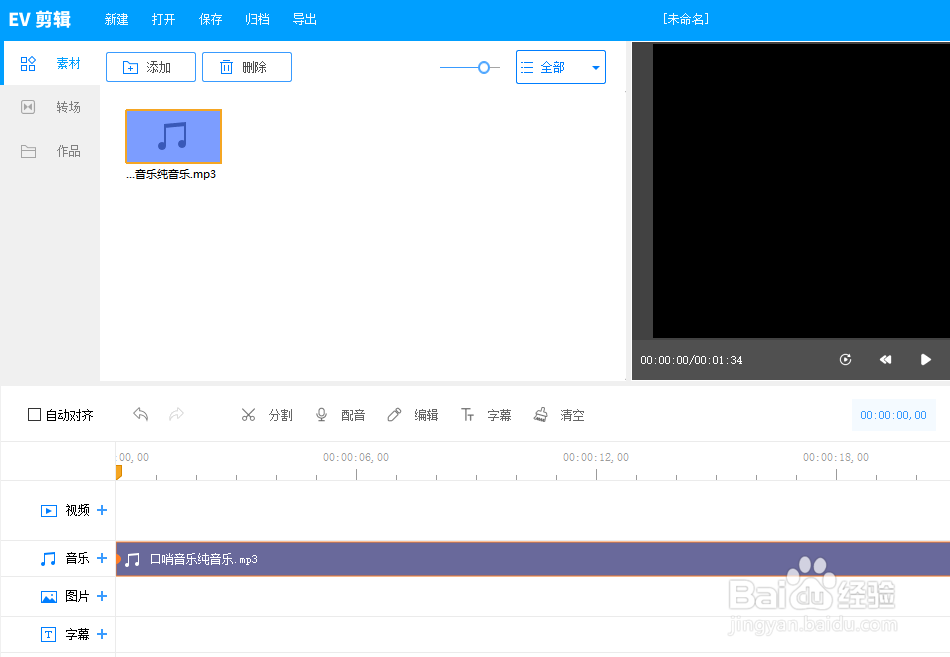The width and height of the screenshot is (950, 657).
Task: Add a track with 图片 plus icon
Action: point(102,596)
